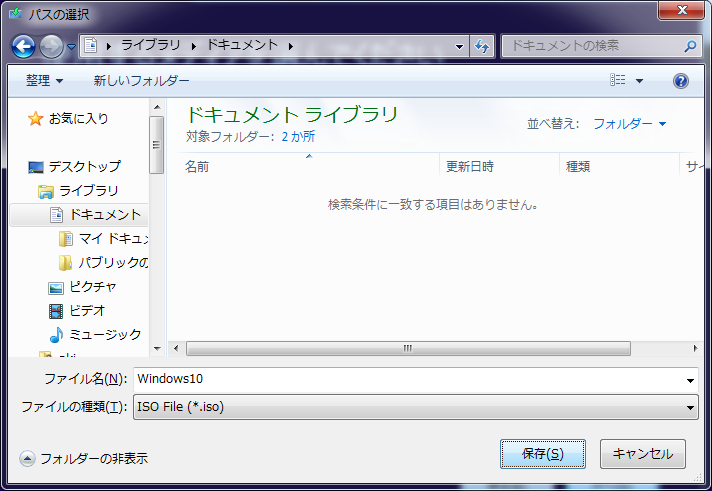The width and height of the screenshot is (712, 491).
Task: Collapse folders with フォルダーの非表示
Action: point(84,459)
